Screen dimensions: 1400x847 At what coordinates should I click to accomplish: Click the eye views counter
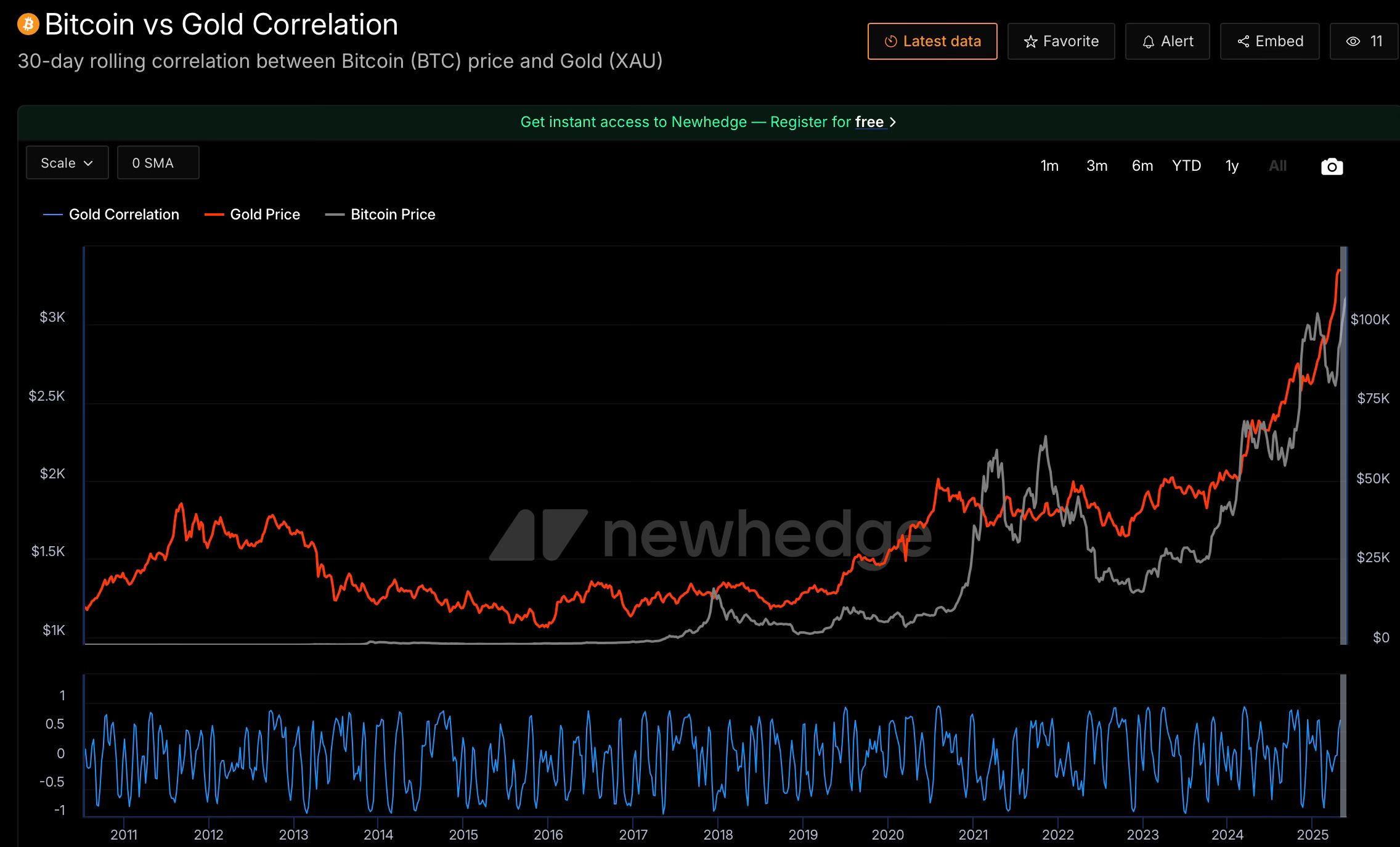(1364, 41)
